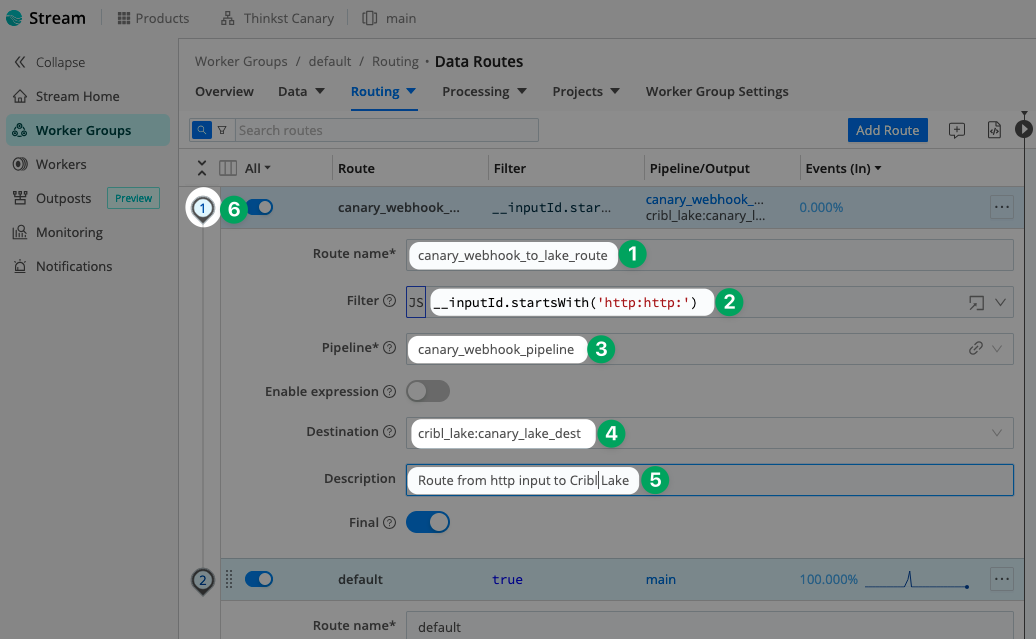
Task: Toggle the Final switch off
Action: 427,522
